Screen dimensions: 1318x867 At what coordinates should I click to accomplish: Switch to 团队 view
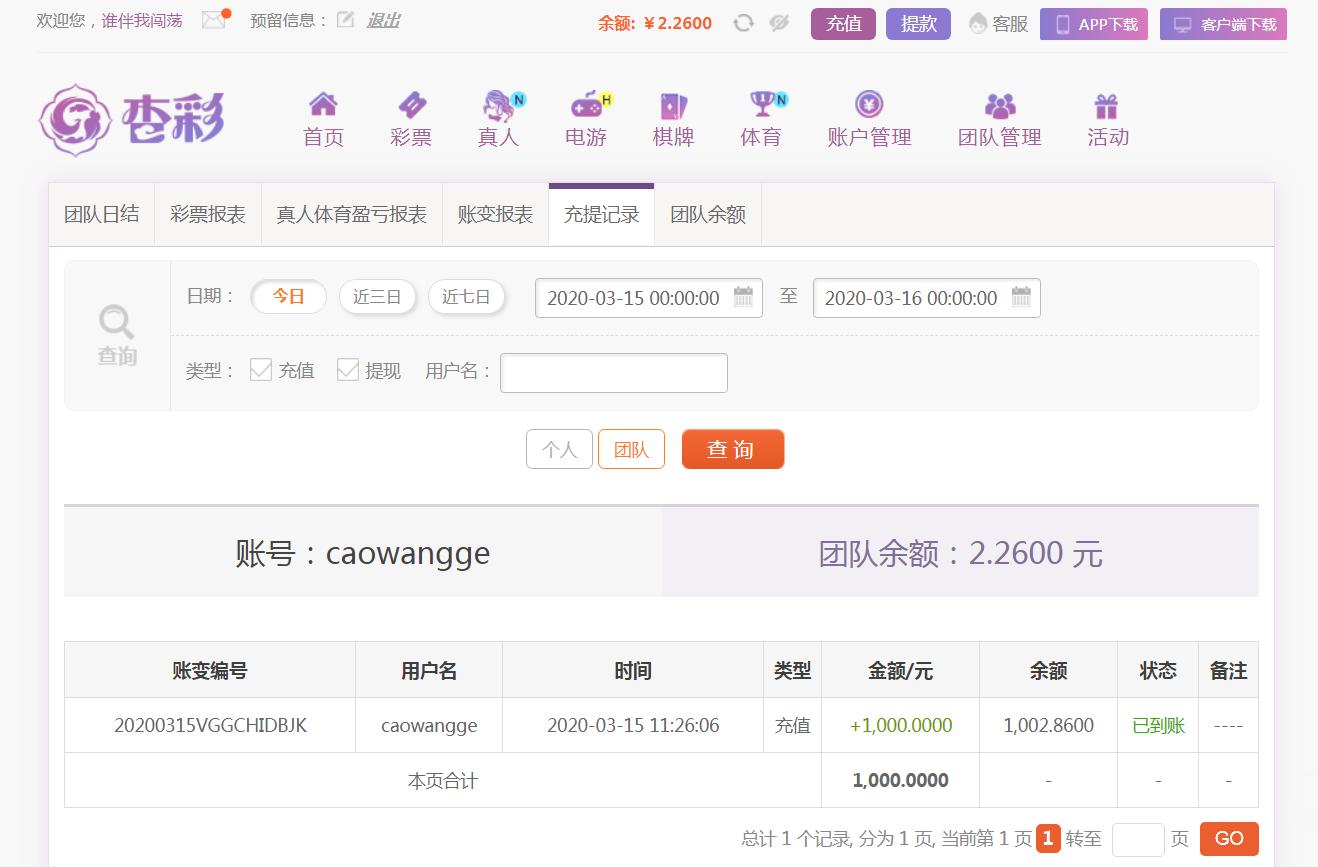tap(631, 449)
